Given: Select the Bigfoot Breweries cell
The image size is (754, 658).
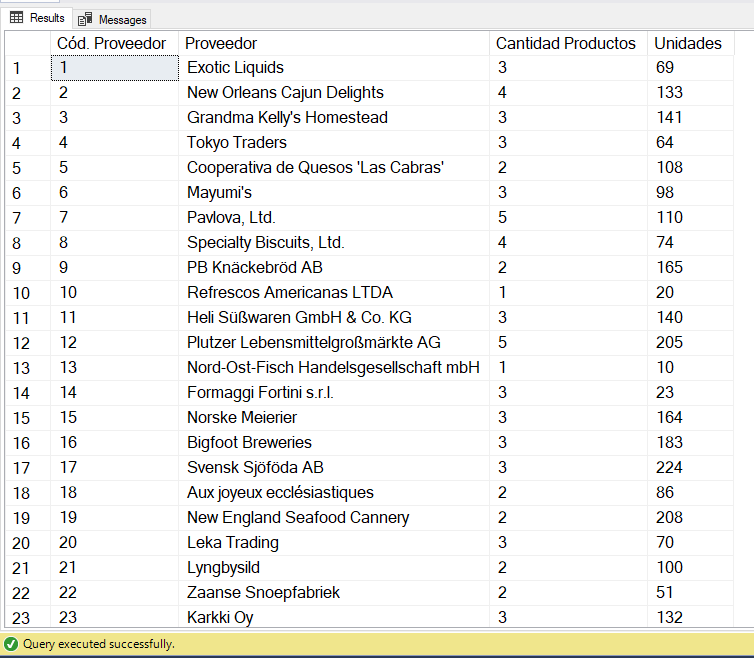Looking at the screenshot, I should pyautogui.click(x=334, y=443).
